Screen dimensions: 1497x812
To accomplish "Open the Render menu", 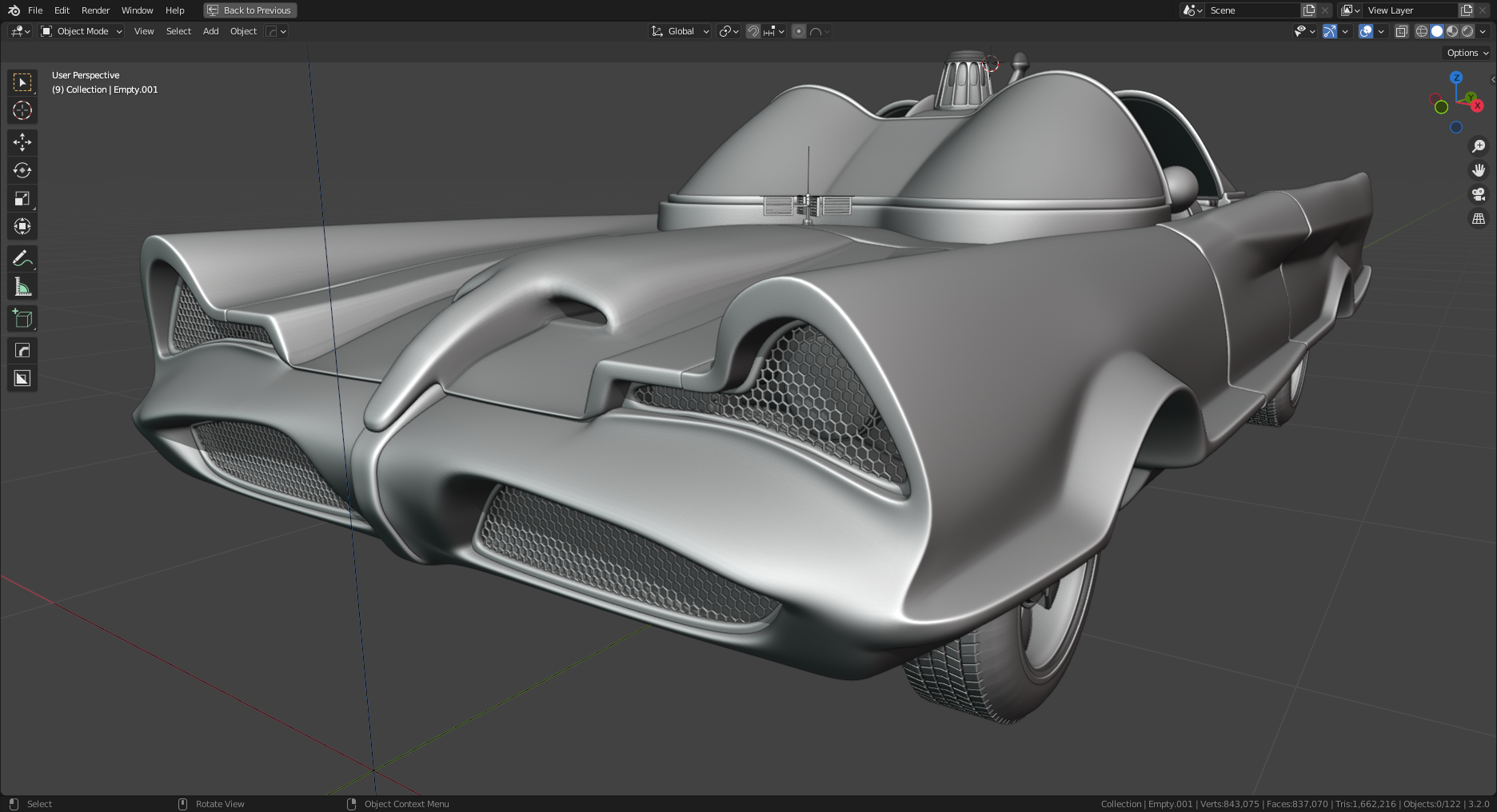I will click(x=95, y=10).
